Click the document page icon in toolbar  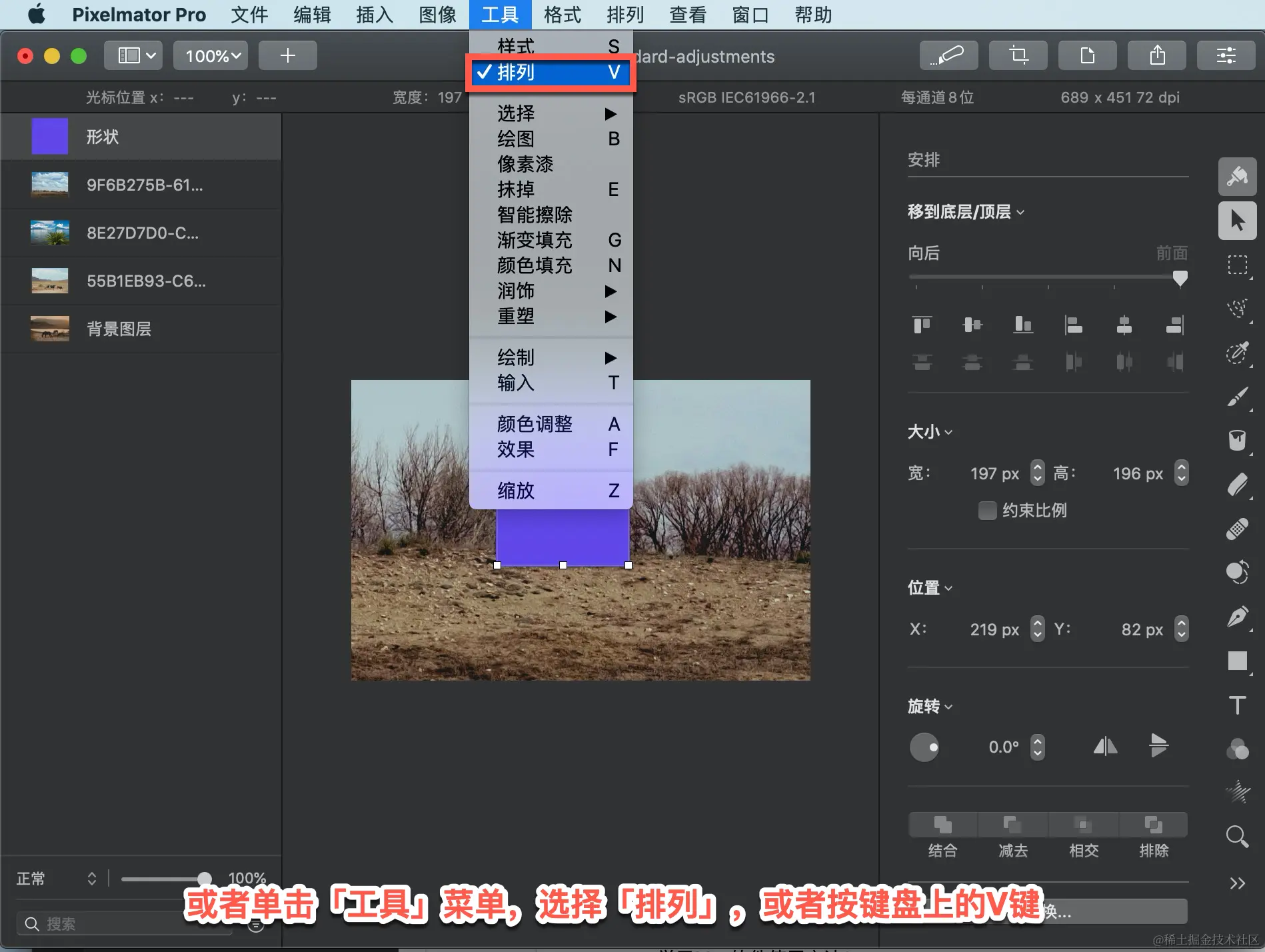1088,55
